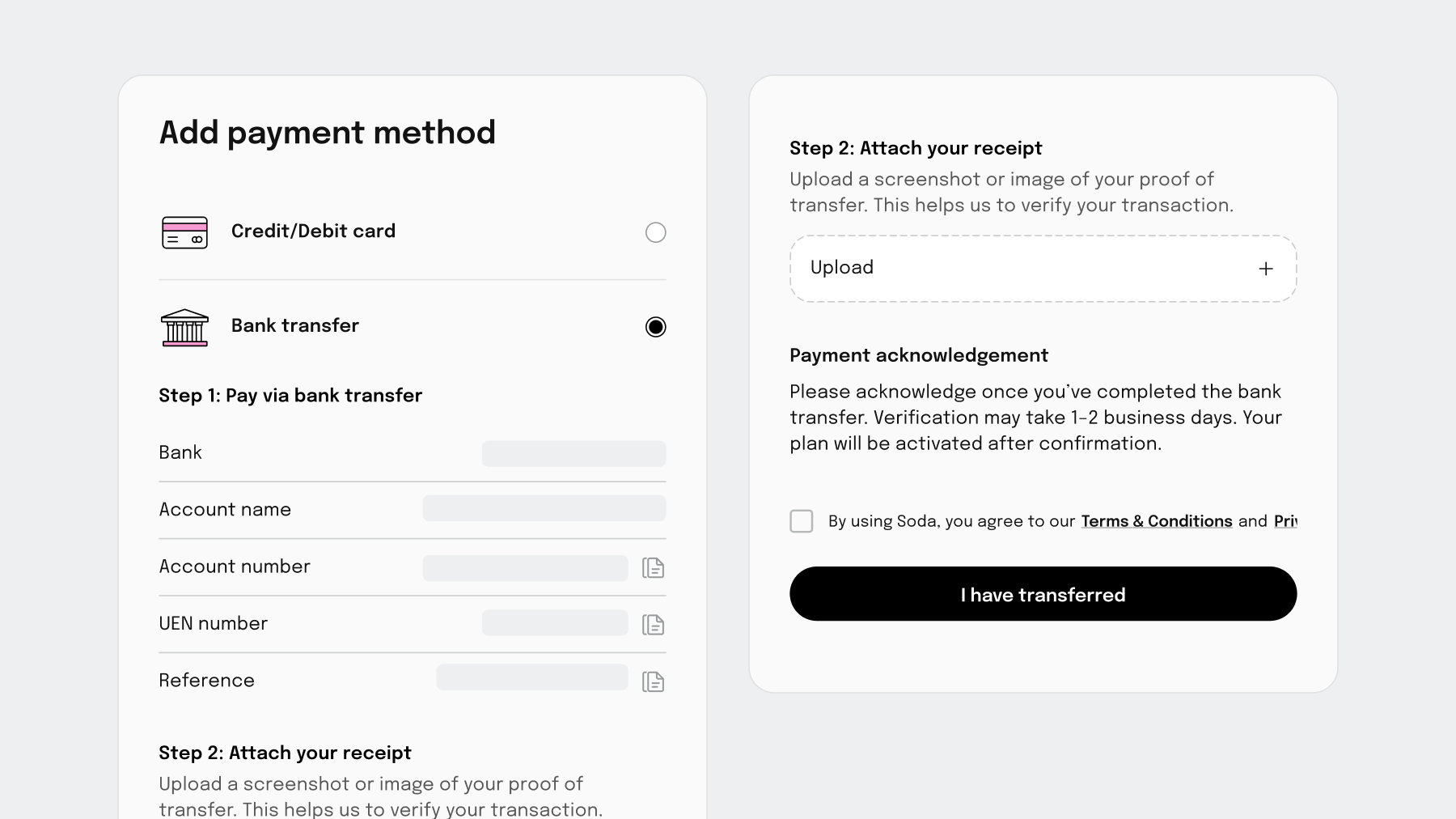
Task: Copy the Account number using its copy icon
Action: pyautogui.click(x=654, y=567)
